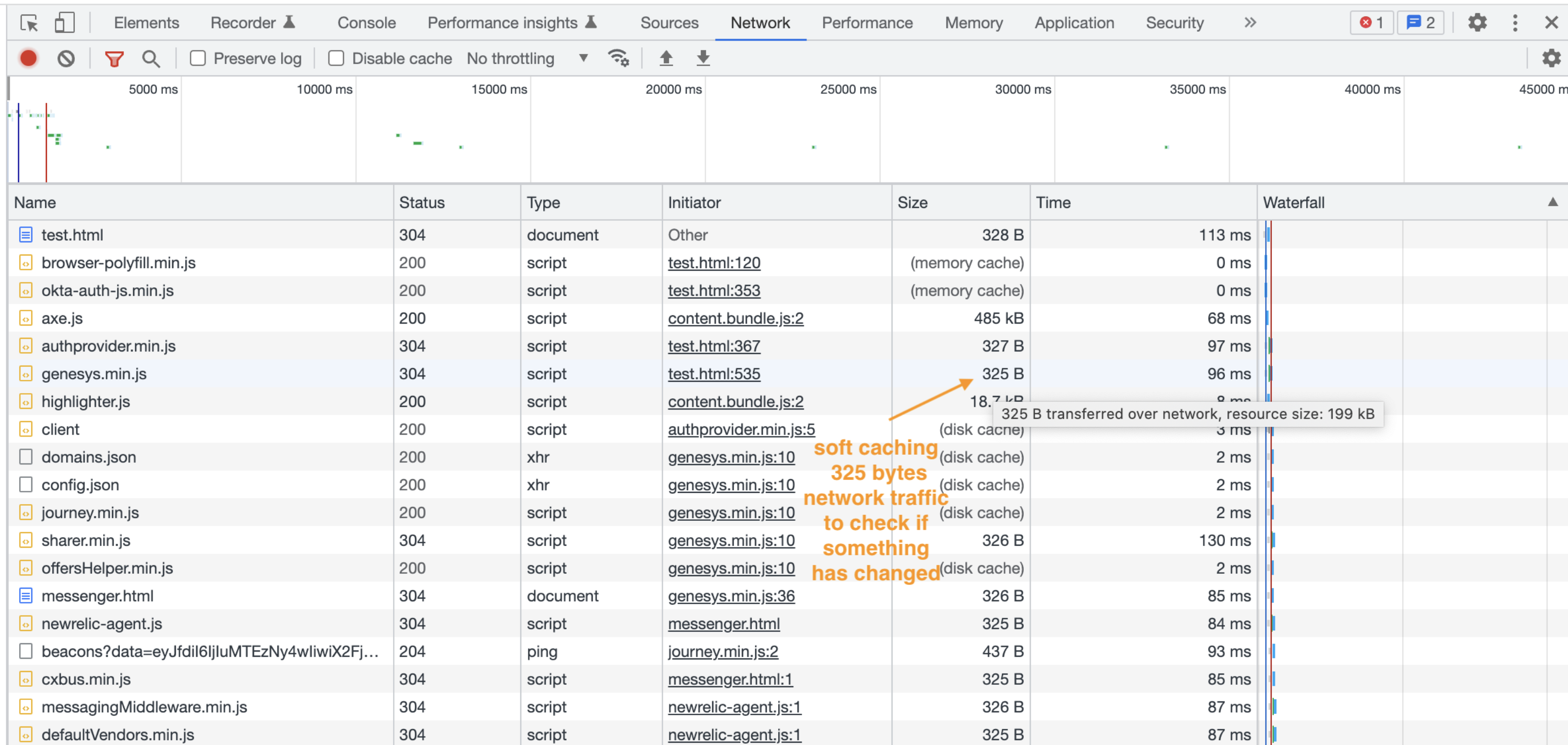The height and width of the screenshot is (745, 1568).
Task: Open the Application tab
Action: 1074,23
